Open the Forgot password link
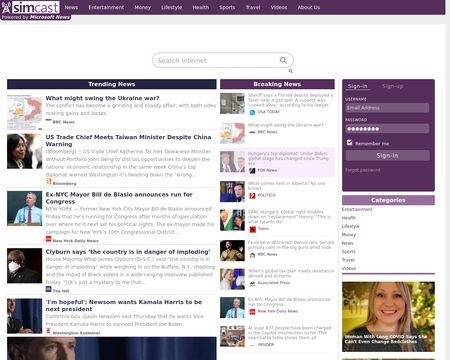Image resolution: width=450 pixels, height=360 pixels. pyautogui.click(x=363, y=170)
